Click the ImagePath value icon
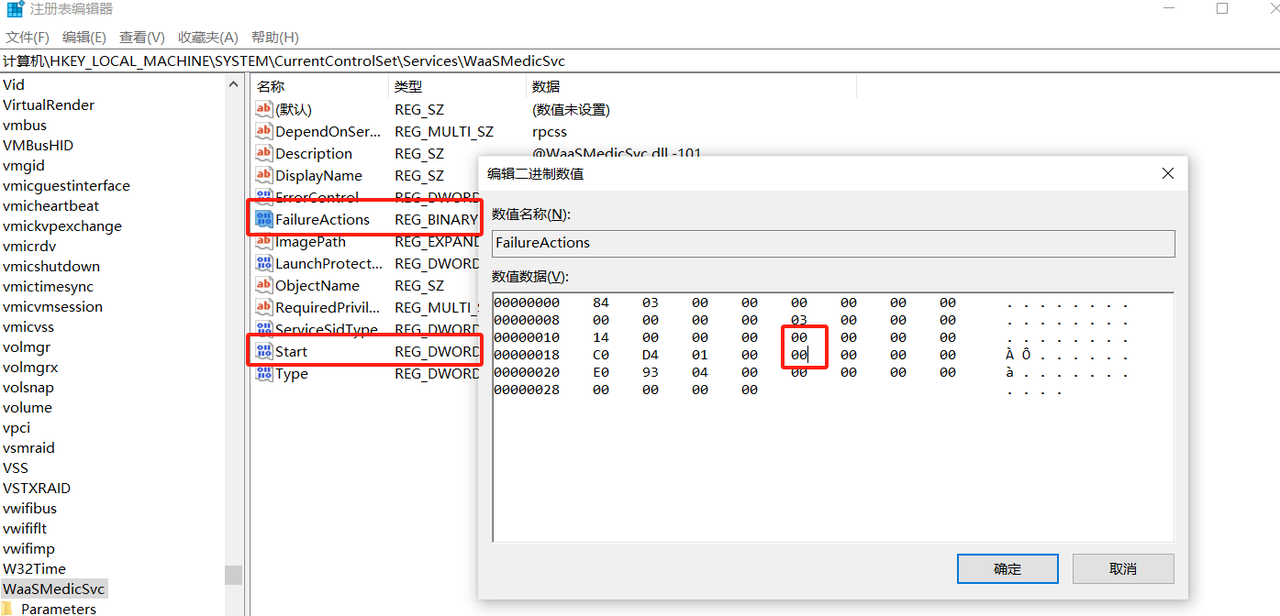The image size is (1280, 616). tap(264, 242)
